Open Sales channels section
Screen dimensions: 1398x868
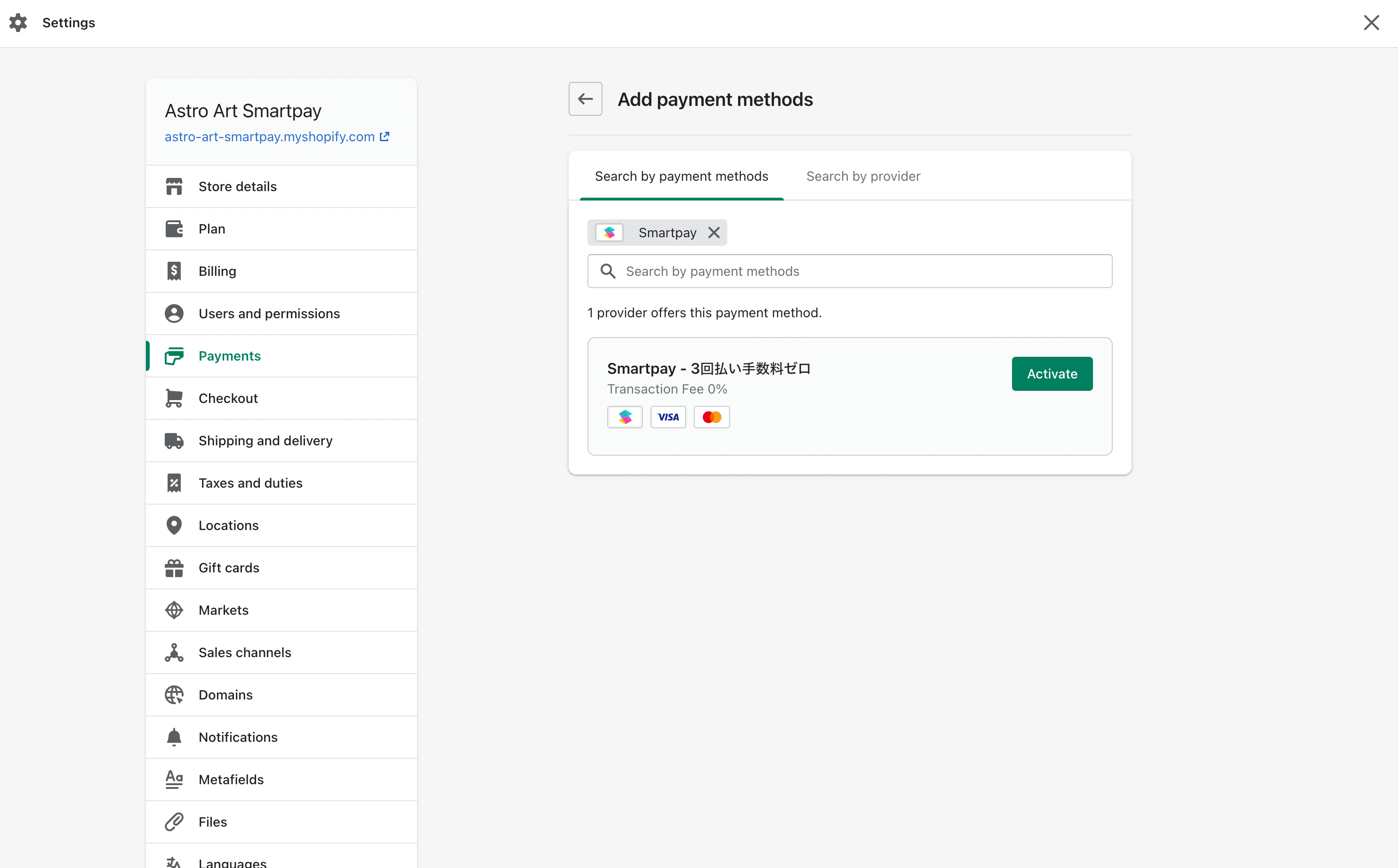(244, 653)
